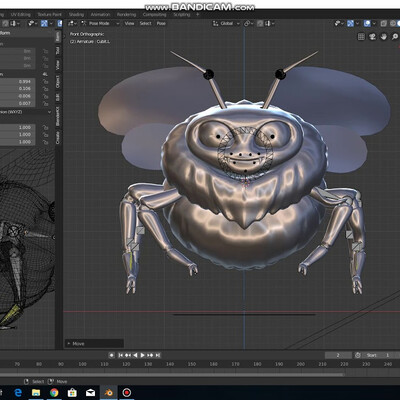Open rotation mode (WXYZ) dropdown

click(x=25, y=112)
